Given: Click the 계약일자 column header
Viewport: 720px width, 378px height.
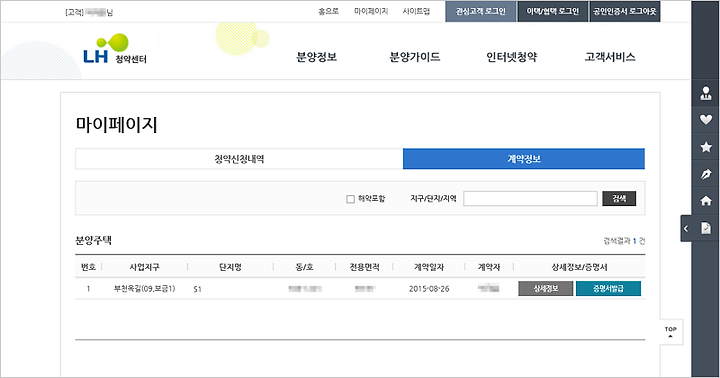Looking at the screenshot, I should 429,267.
